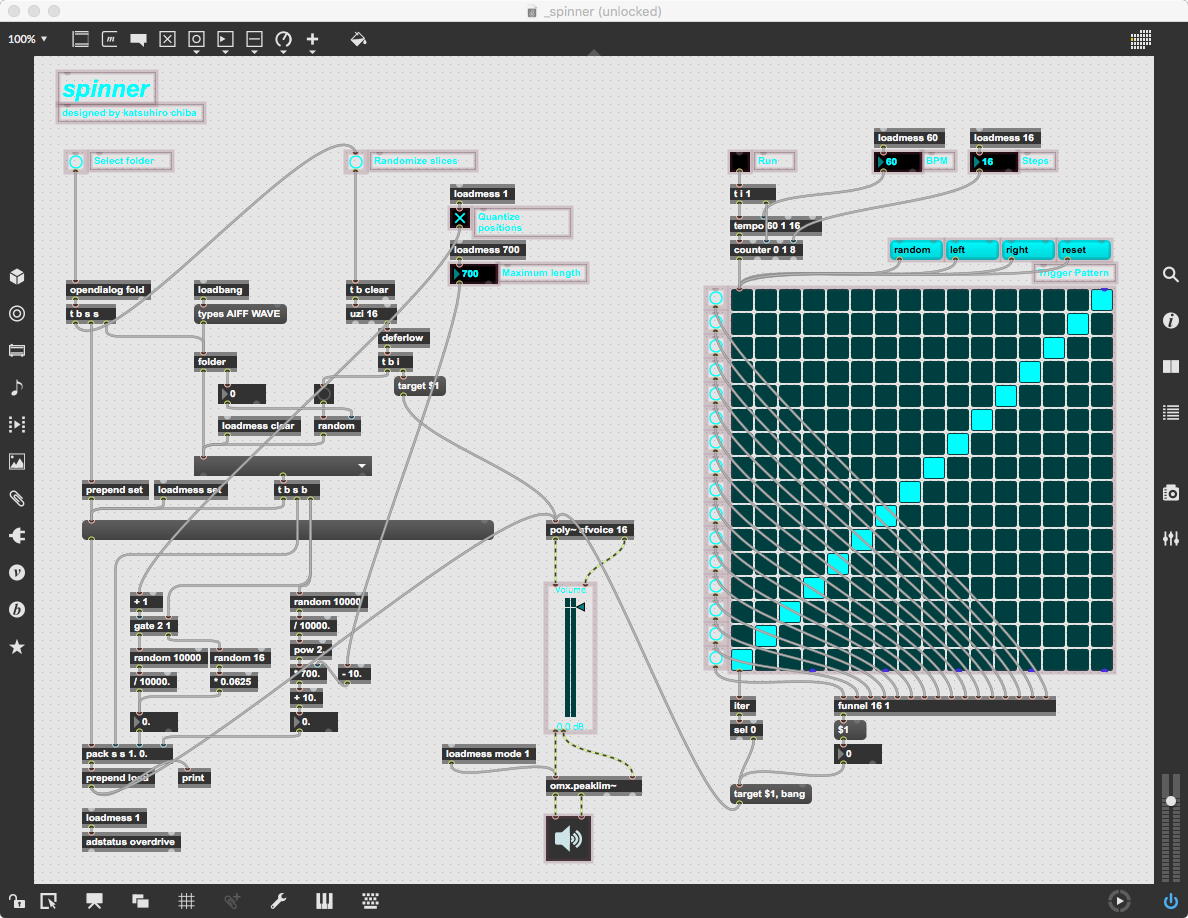Click the Format paint bucket icon

358,40
